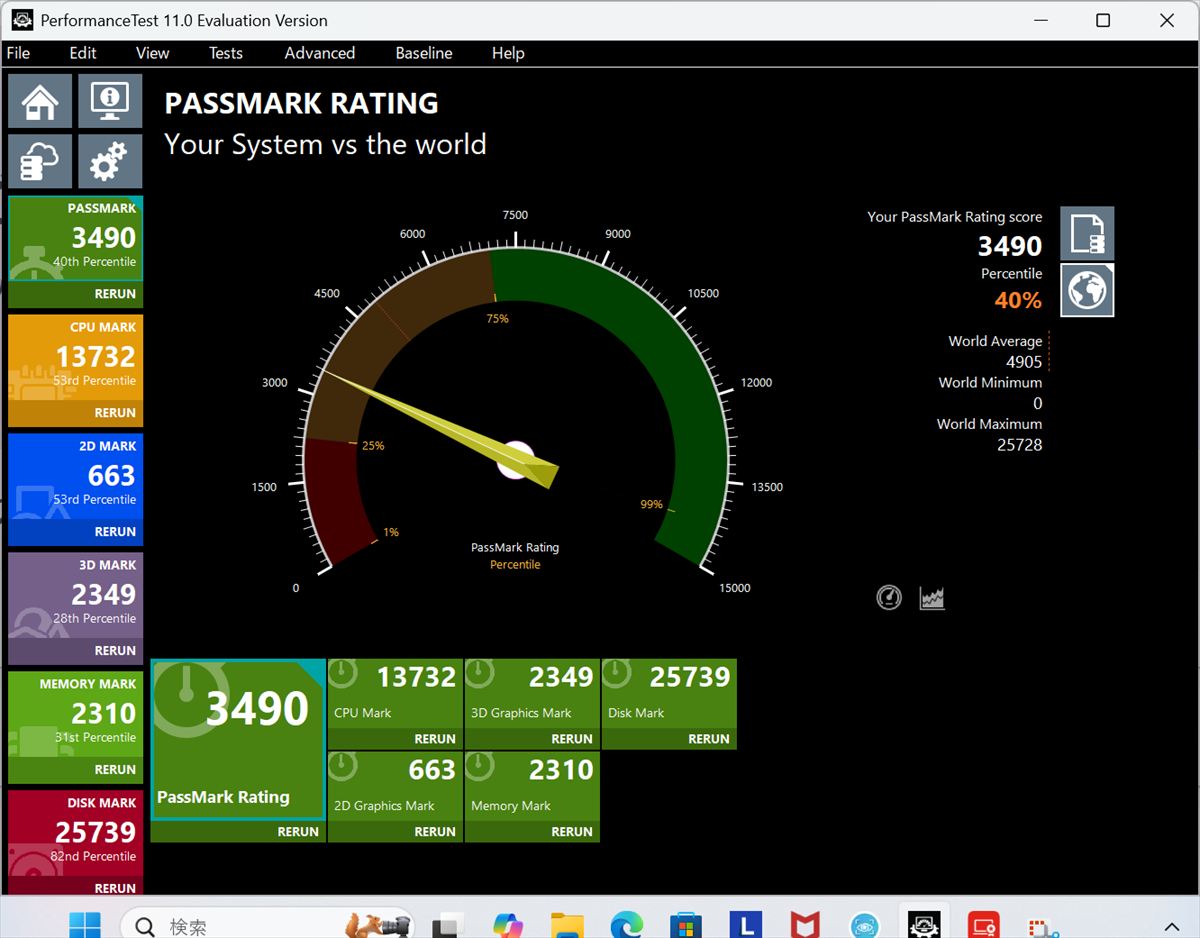The image size is (1200, 938).
Task: Open the Tests menu
Action: point(226,53)
